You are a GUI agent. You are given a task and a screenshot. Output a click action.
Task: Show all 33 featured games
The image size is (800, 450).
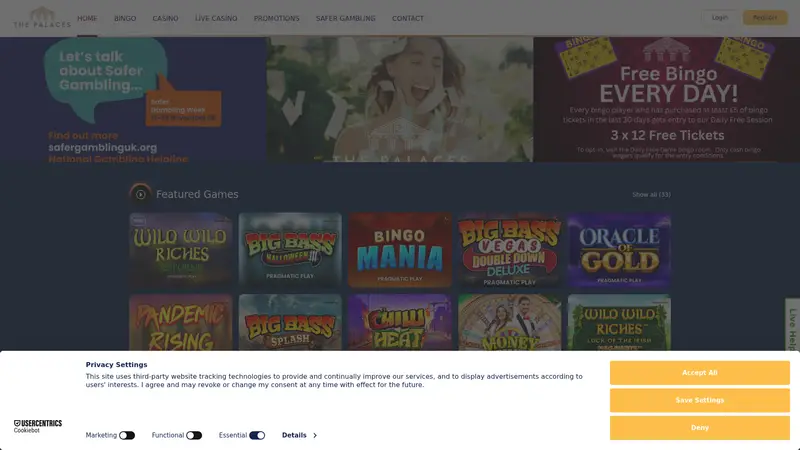coord(651,194)
